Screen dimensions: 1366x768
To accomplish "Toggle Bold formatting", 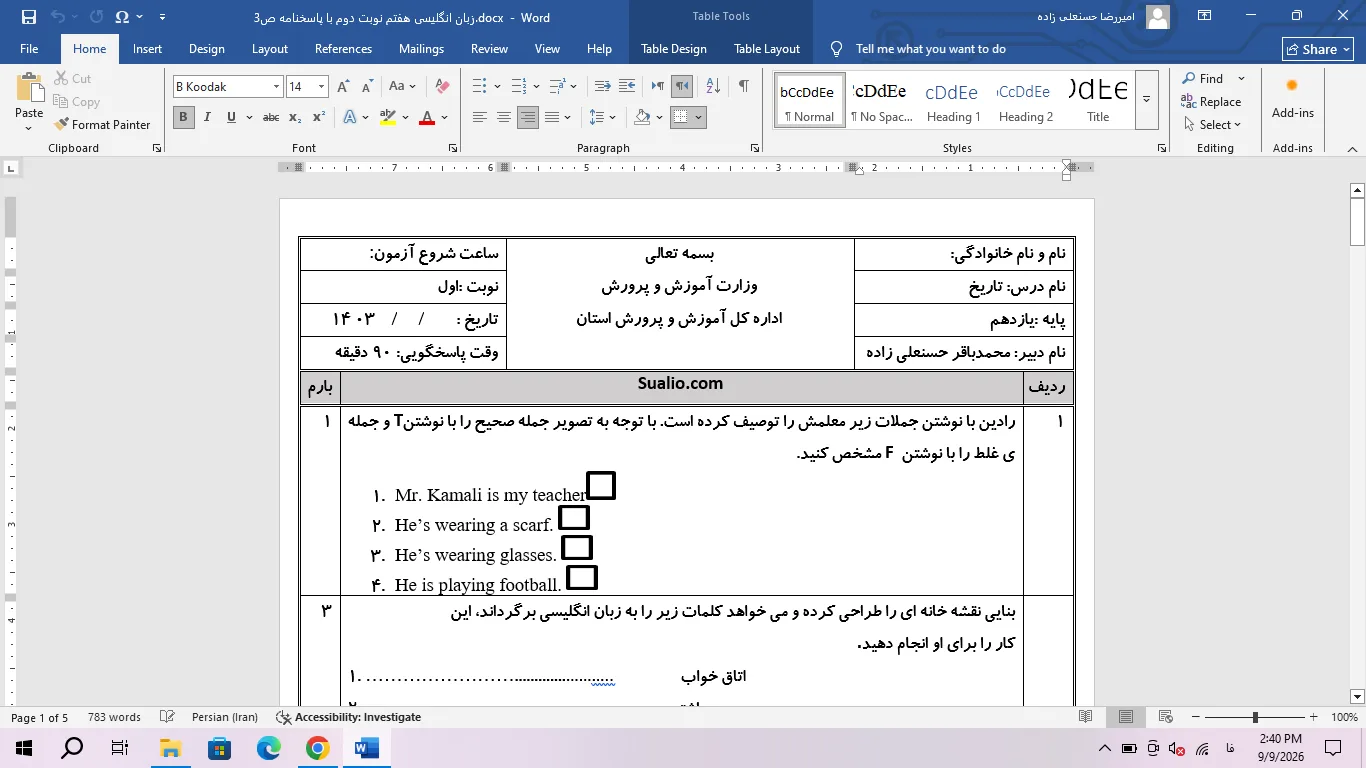I will 183,117.
